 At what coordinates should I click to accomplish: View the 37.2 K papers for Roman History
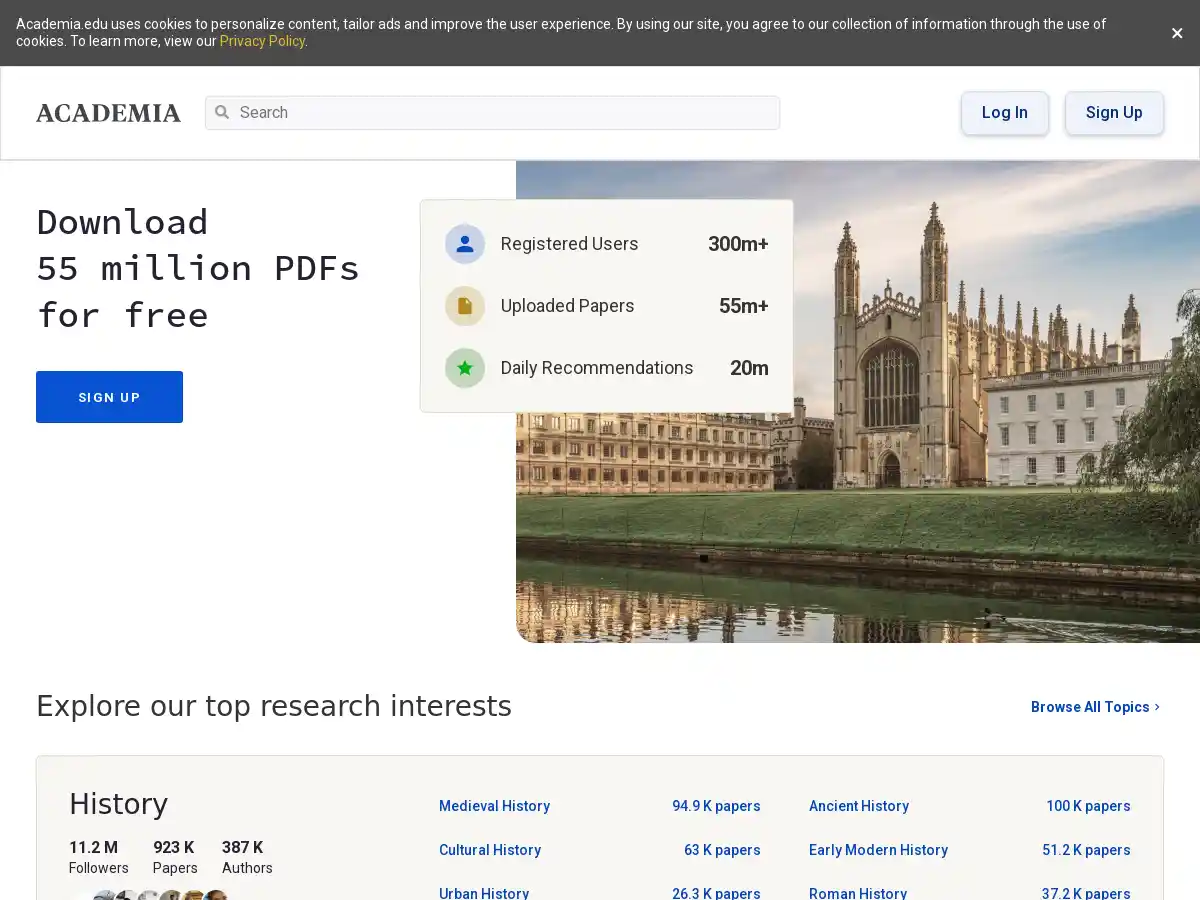point(1086,893)
